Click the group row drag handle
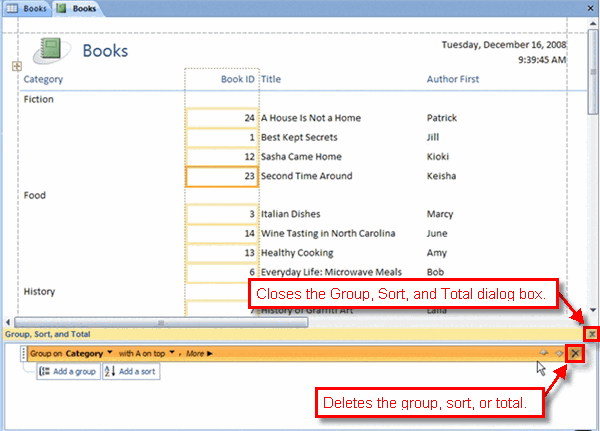Image resolution: width=600 pixels, height=431 pixels. [x=24, y=353]
